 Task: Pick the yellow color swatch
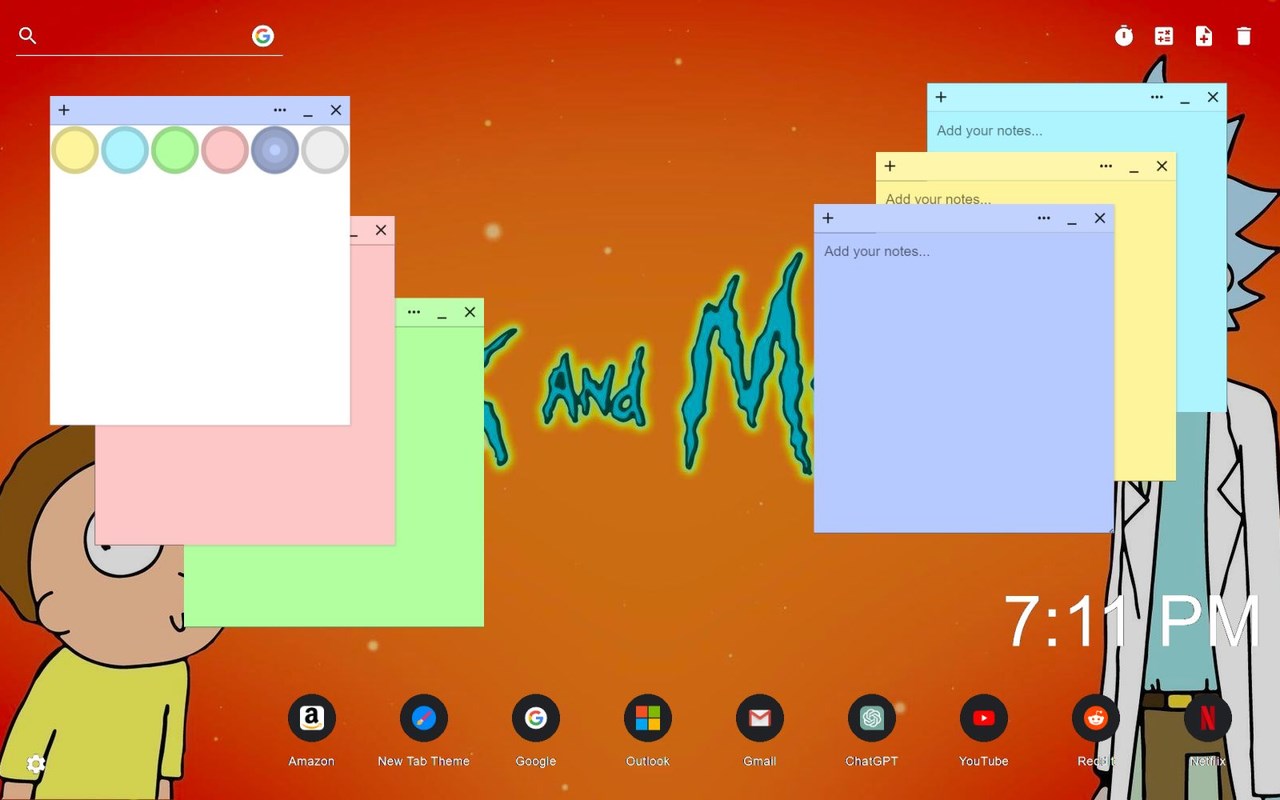[x=75, y=150]
